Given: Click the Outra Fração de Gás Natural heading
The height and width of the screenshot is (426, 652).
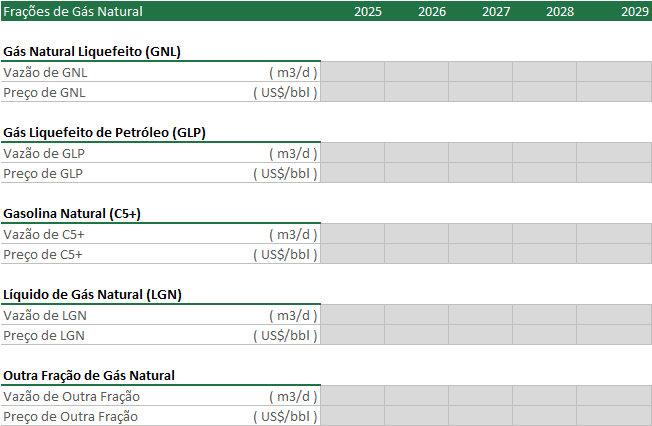Looking at the screenshot, I should click(x=89, y=375).
